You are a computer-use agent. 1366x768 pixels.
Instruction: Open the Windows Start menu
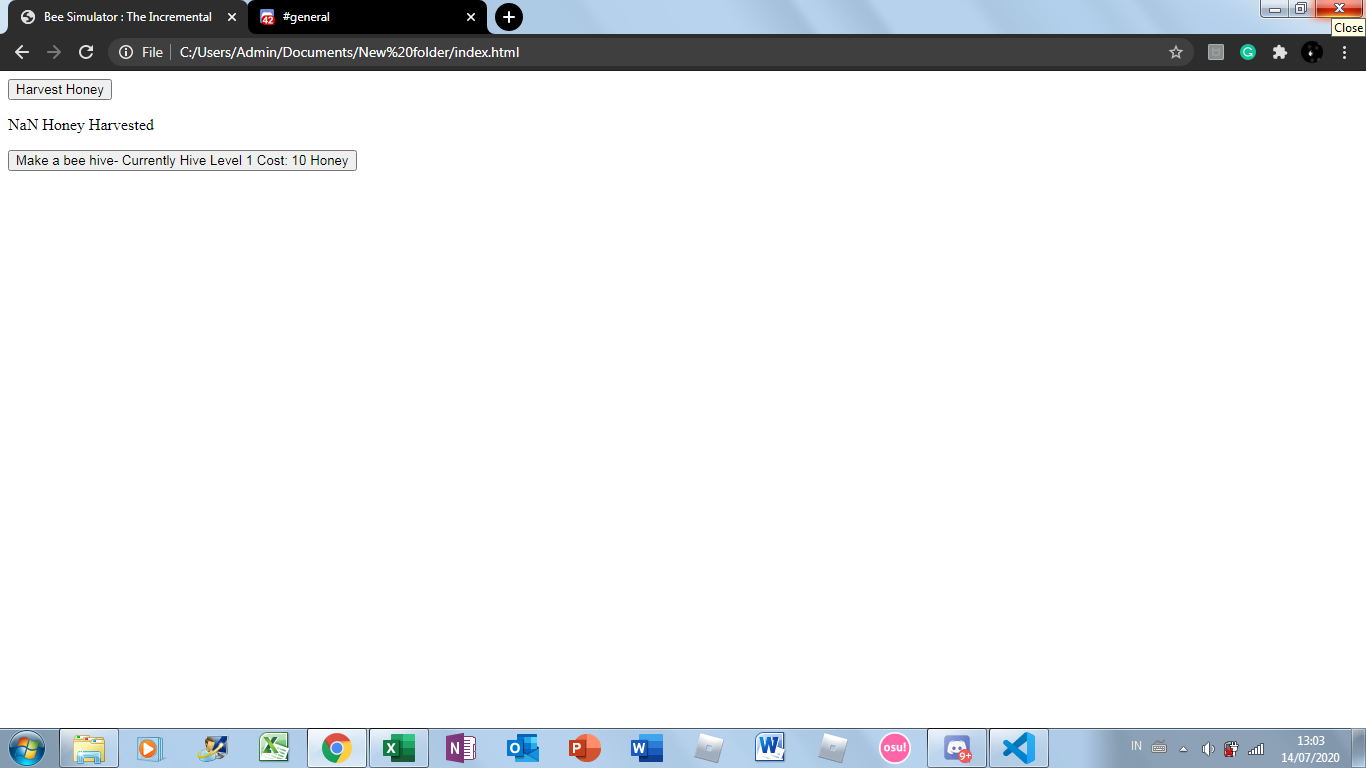(x=26, y=748)
